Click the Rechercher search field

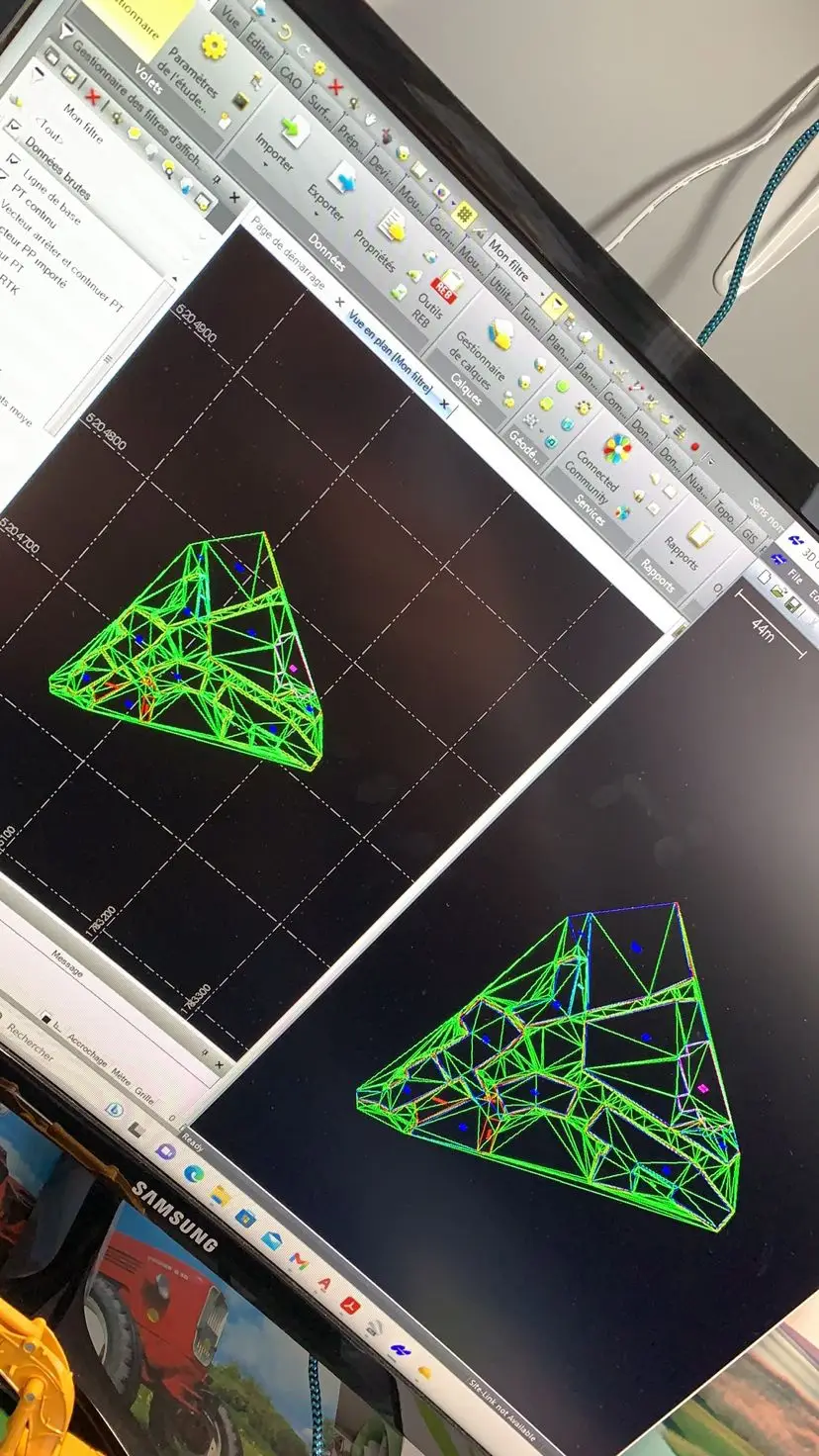tap(30, 1043)
